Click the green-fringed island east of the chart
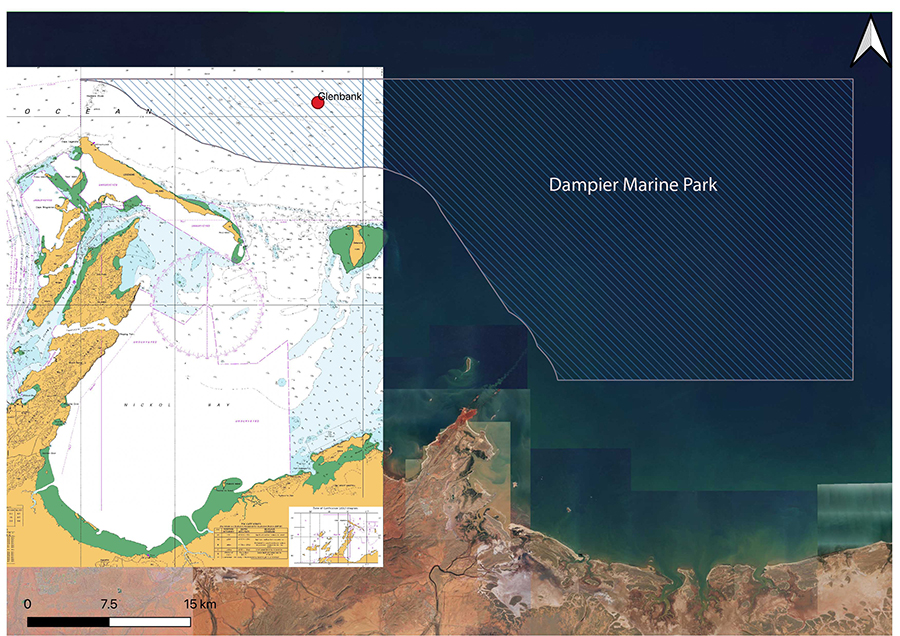 [x=356, y=248]
